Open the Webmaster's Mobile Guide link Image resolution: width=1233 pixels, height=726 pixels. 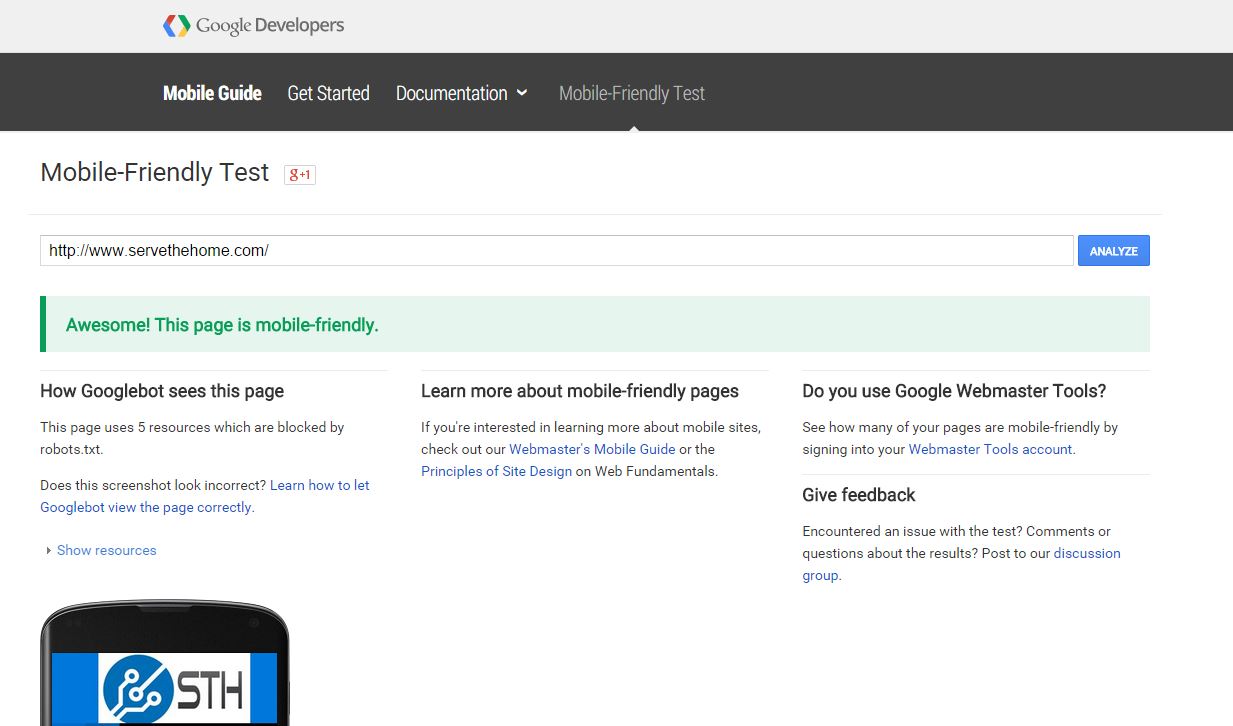point(592,449)
